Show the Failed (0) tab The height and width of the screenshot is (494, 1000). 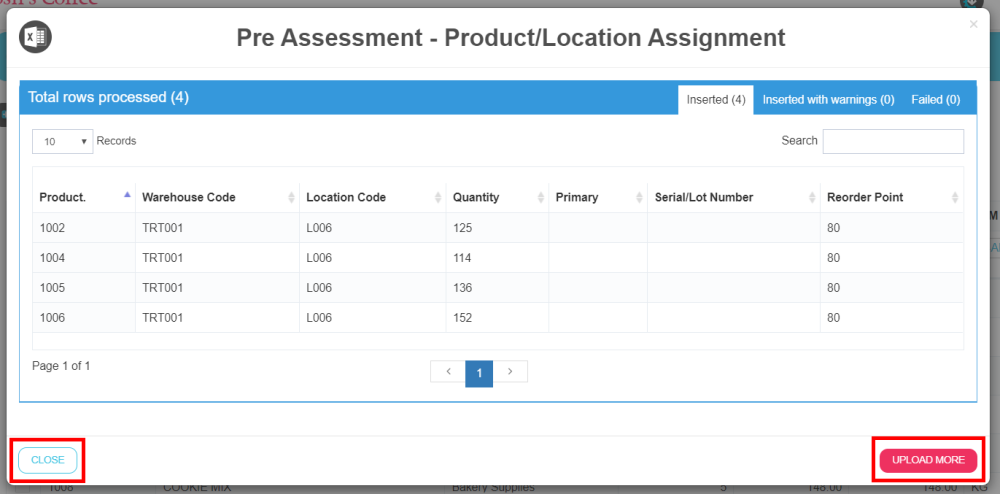[x=935, y=100]
